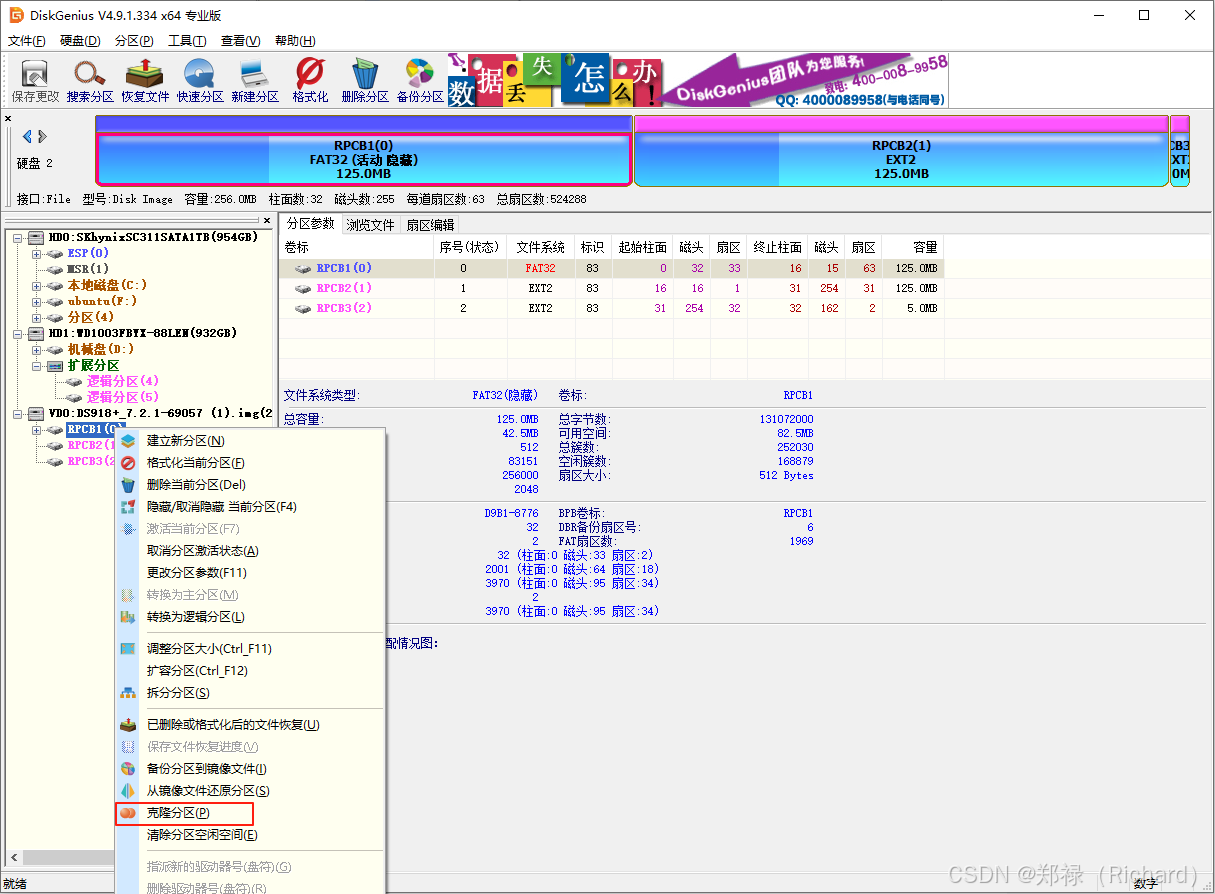The height and width of the screenshot is (894, 1215).
Task: Choose 清除分区空闲空间(E)
Action: [250, 834]
